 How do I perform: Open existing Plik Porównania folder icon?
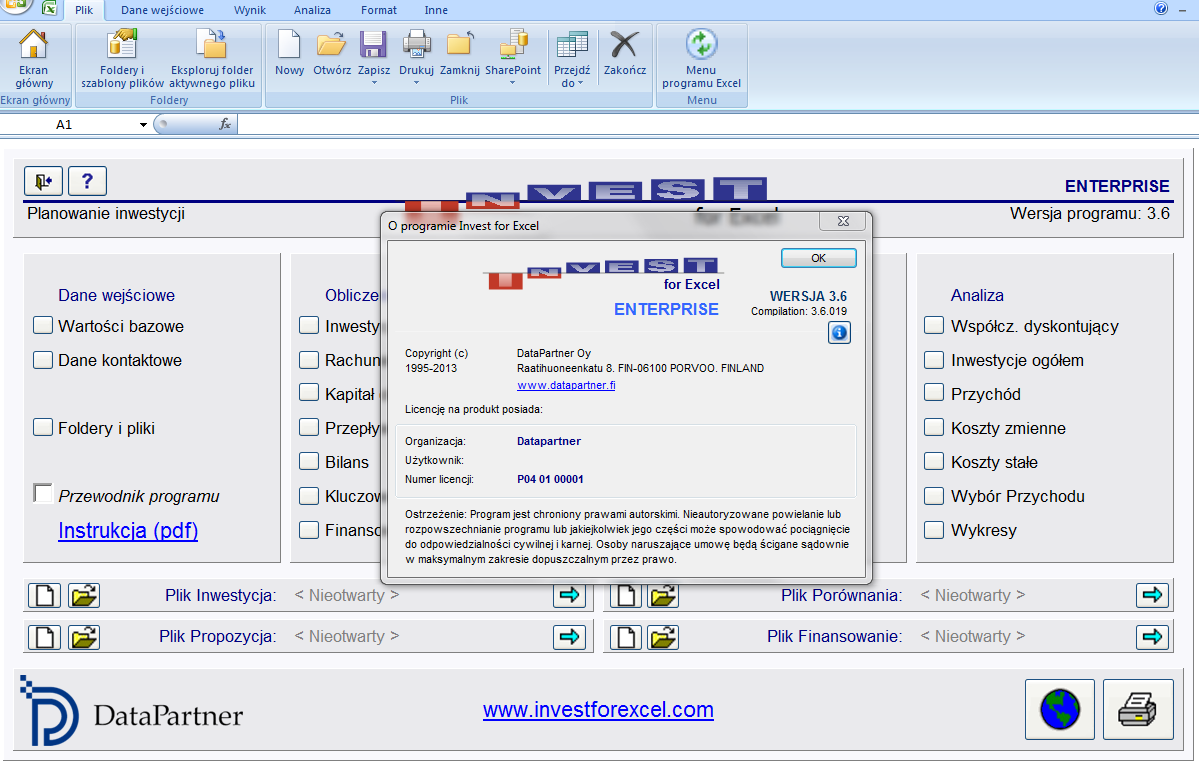point(663,595)
